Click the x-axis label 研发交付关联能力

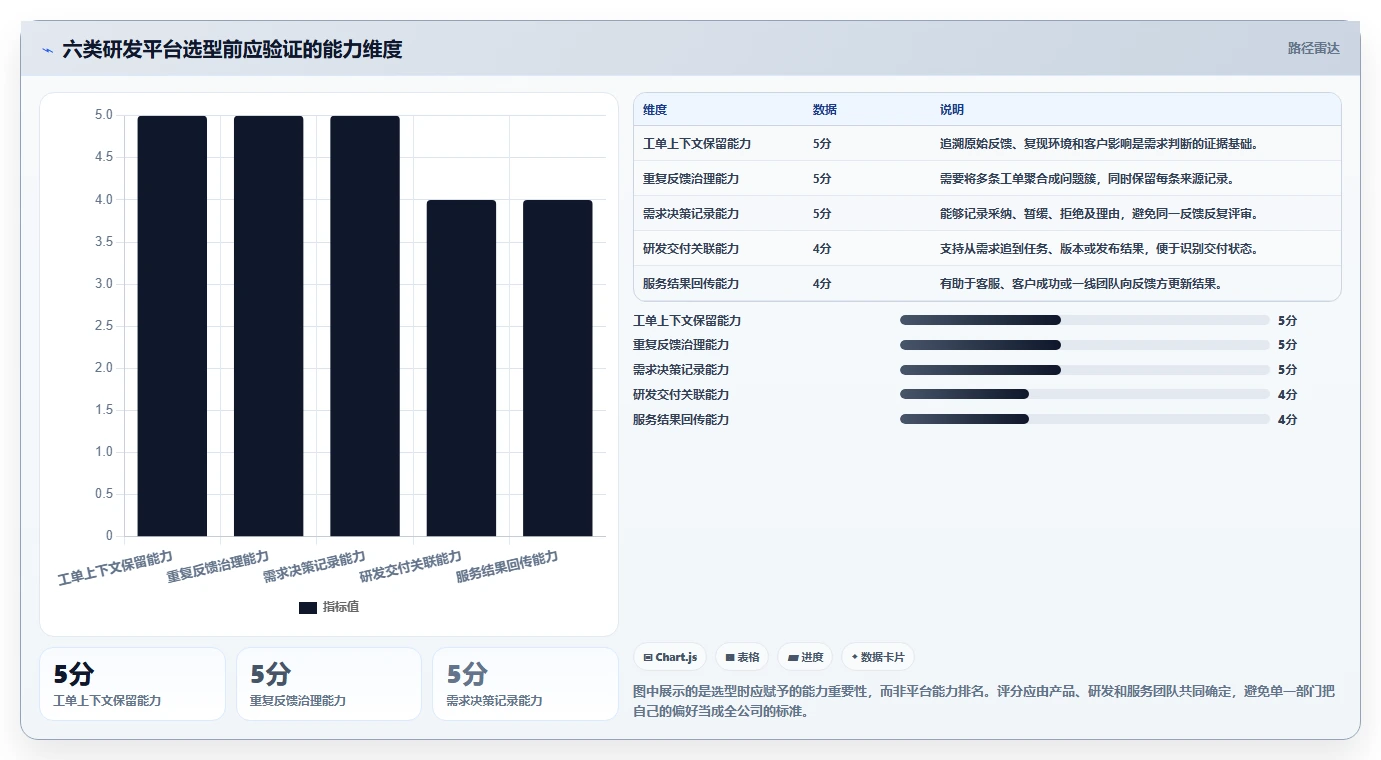pos(411,566)
